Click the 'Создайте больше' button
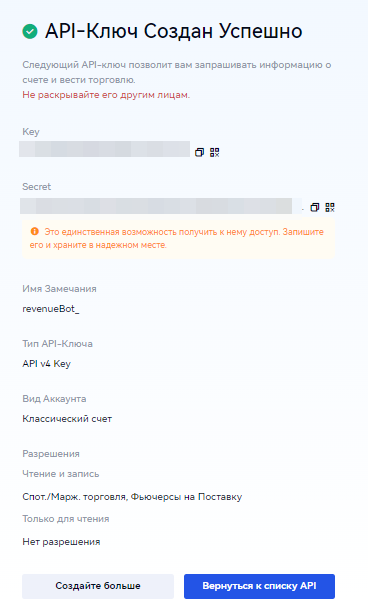 coord(98,586)
